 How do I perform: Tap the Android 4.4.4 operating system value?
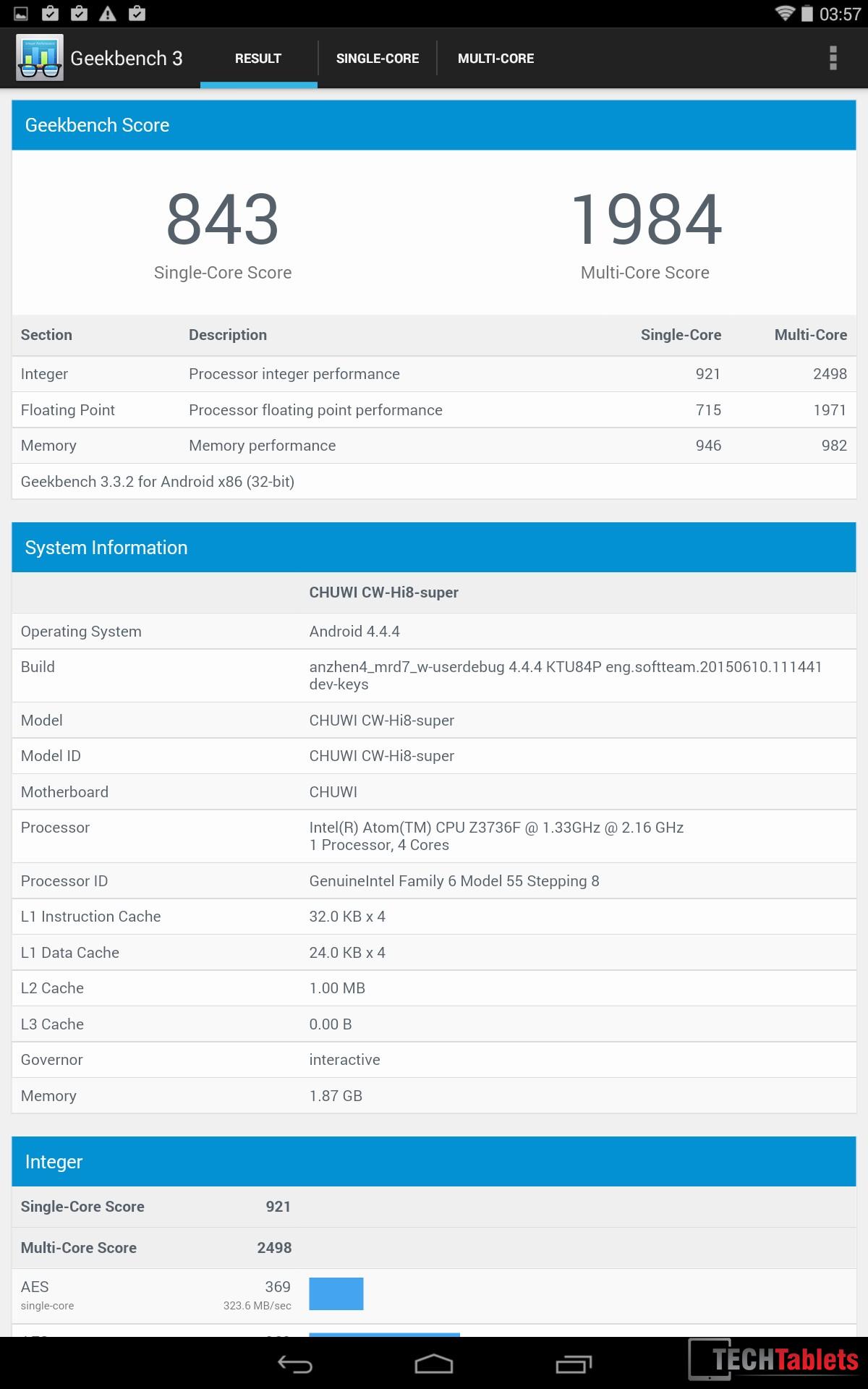(x=354, y=632)
